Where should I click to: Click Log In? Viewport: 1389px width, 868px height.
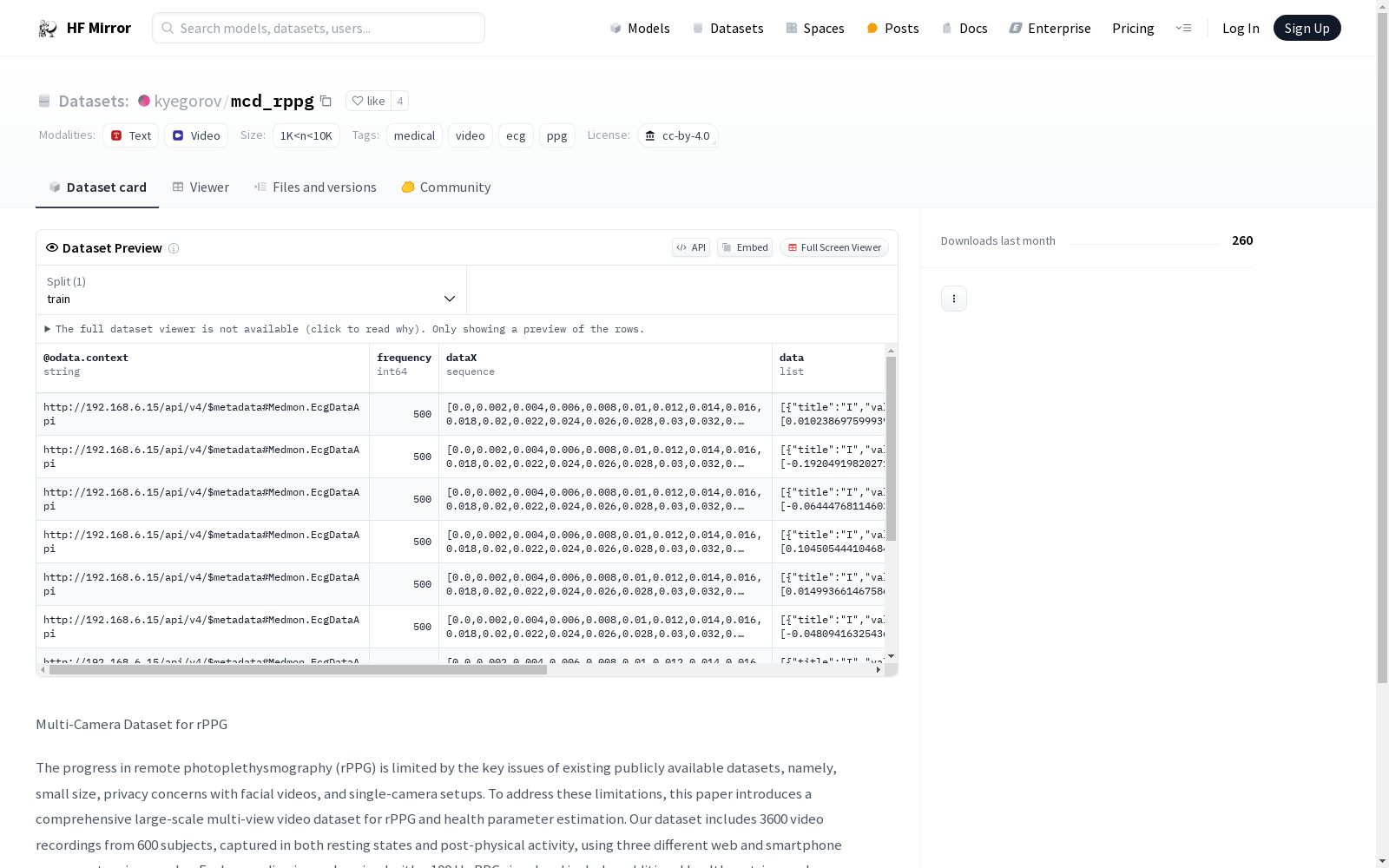coord(1241,28)
